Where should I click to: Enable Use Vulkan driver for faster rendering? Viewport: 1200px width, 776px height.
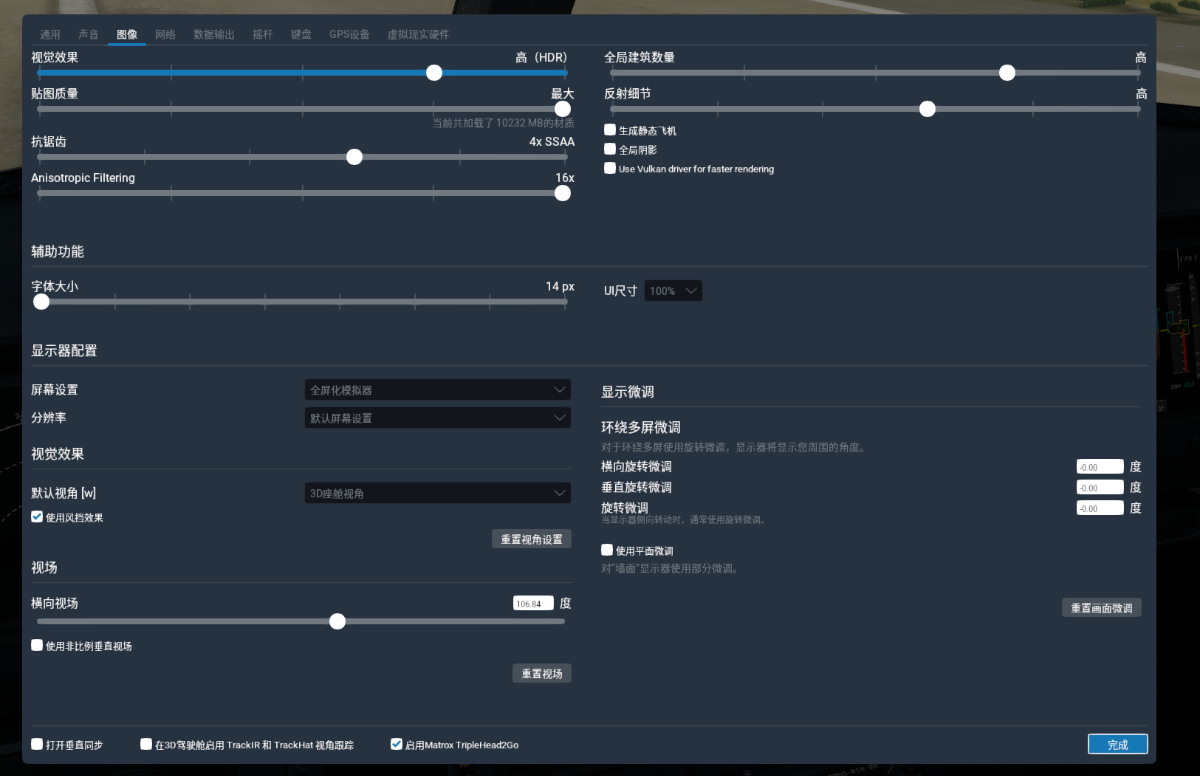[x=610, y=169]
